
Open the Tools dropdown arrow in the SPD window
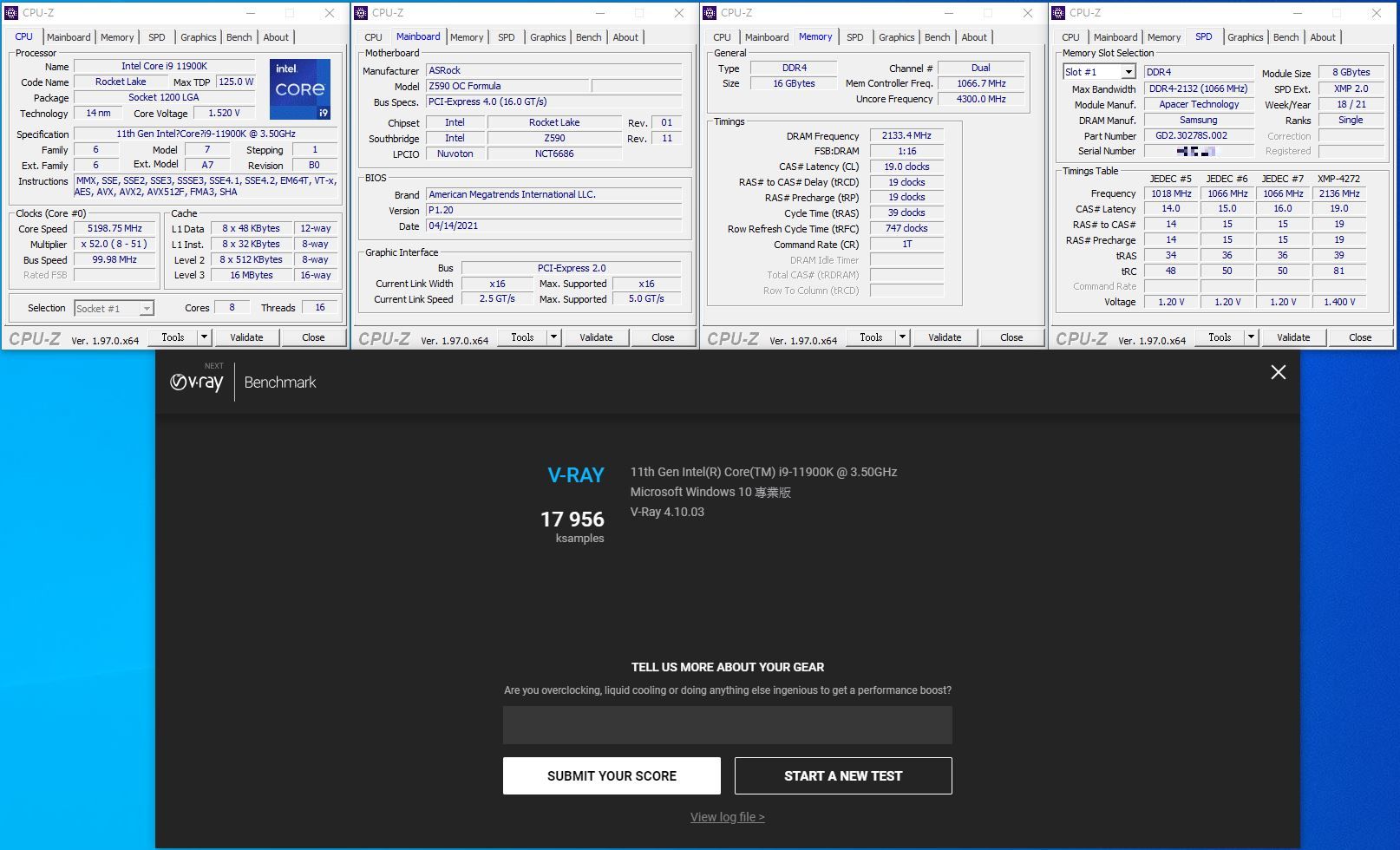(x=1251, y=337)
